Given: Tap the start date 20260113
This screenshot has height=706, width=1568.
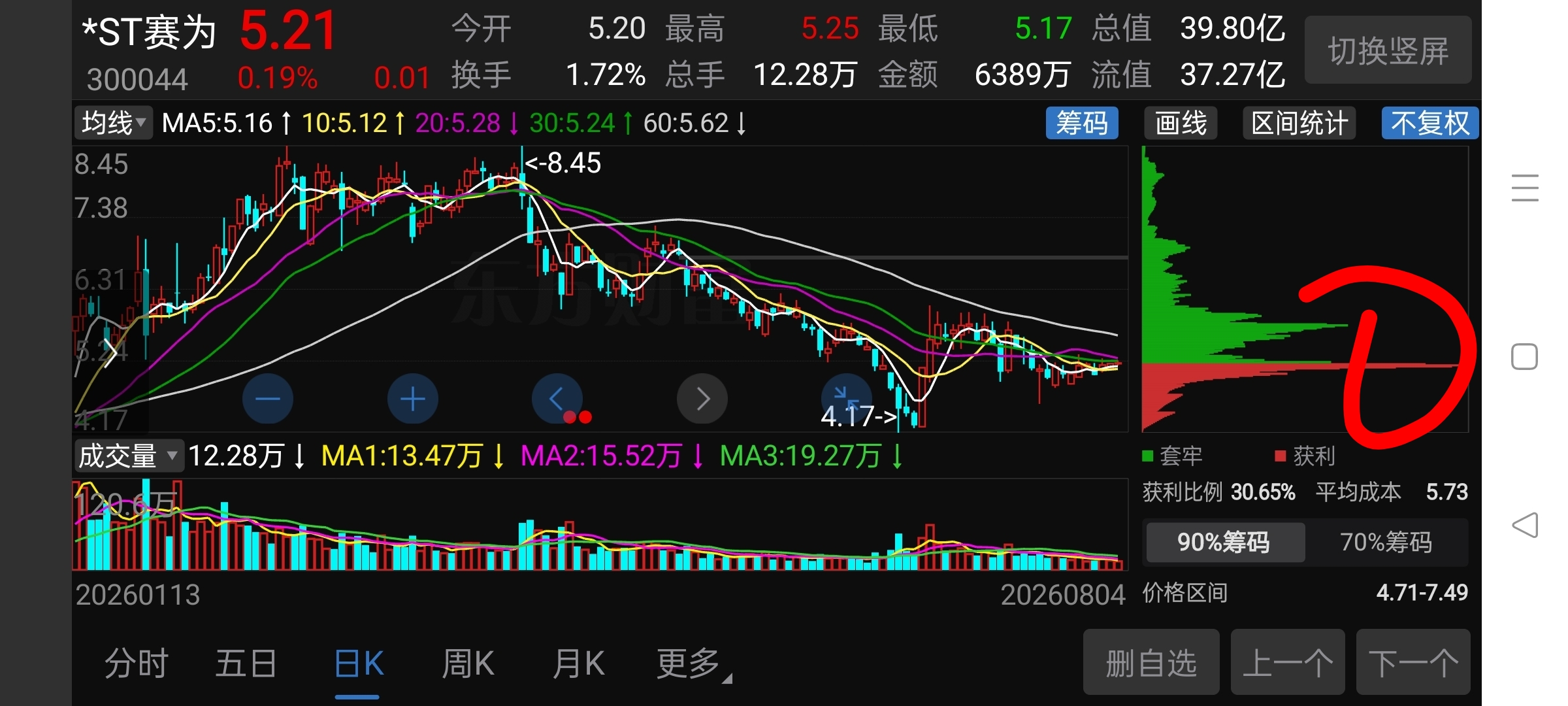Looking at the screenshot, I should 137,595.
